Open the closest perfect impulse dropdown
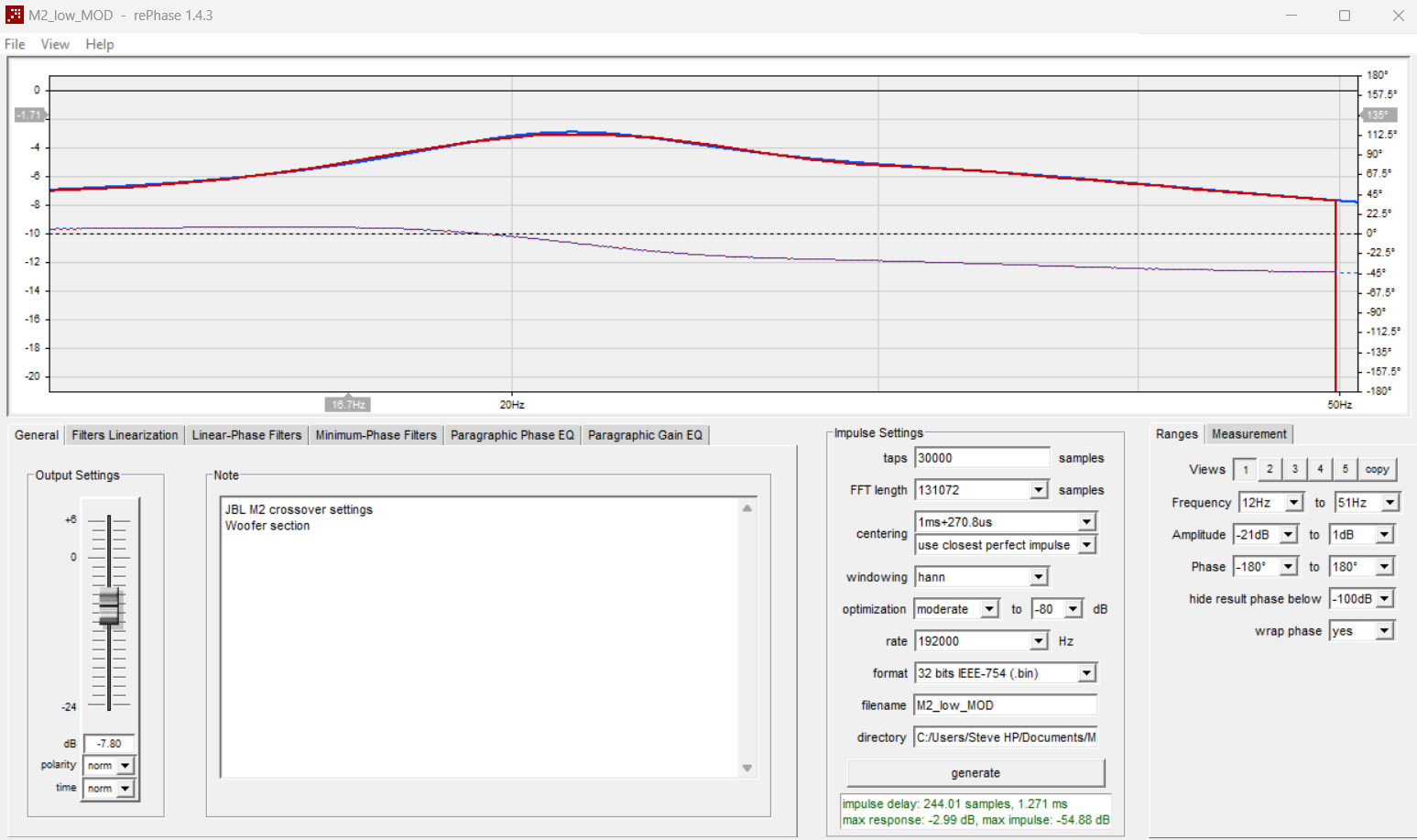The width and height of the screenshot is (1417, 840). [x=1086, y=545]
